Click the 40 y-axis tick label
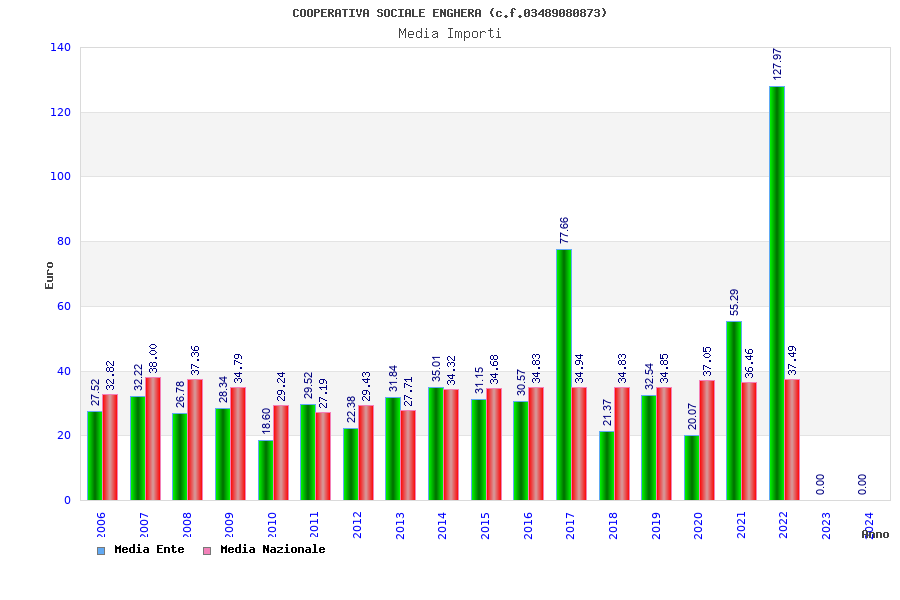The image size is (900, 600). (x=64, y=371)
